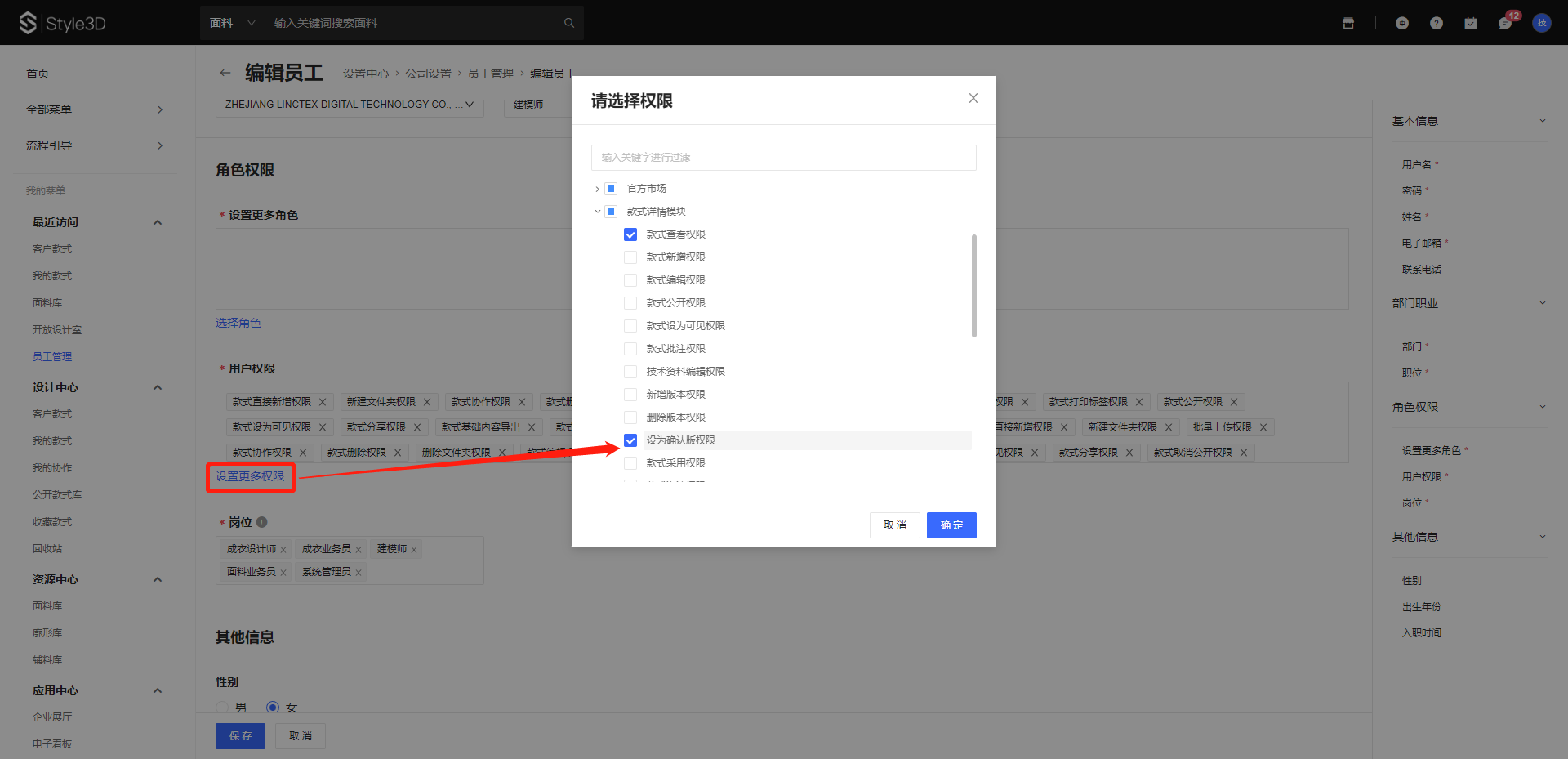Viewport: 1568px width, 759px height.
Task: Check 款式编辑权限
Action: [x=630, y=280]
